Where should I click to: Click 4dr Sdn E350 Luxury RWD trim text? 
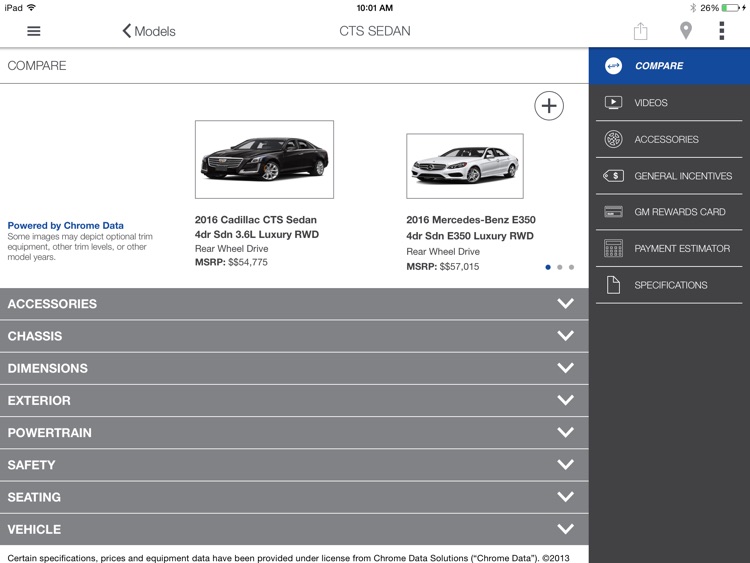click(x=470, y=236)
